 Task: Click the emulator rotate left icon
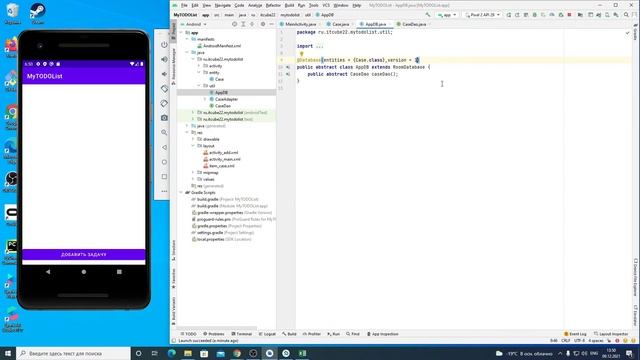click(x=164, y=89)
